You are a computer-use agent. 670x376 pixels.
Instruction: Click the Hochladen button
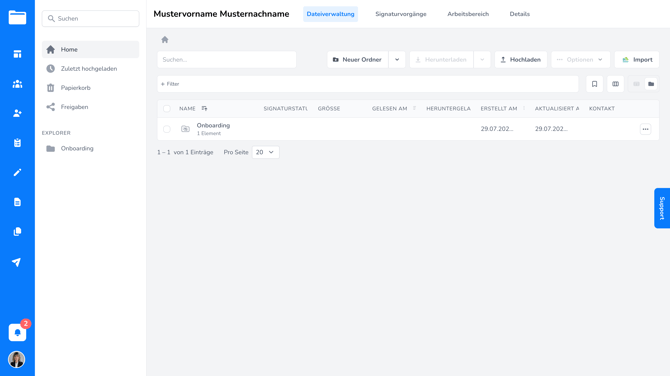(x=521, y=60)
